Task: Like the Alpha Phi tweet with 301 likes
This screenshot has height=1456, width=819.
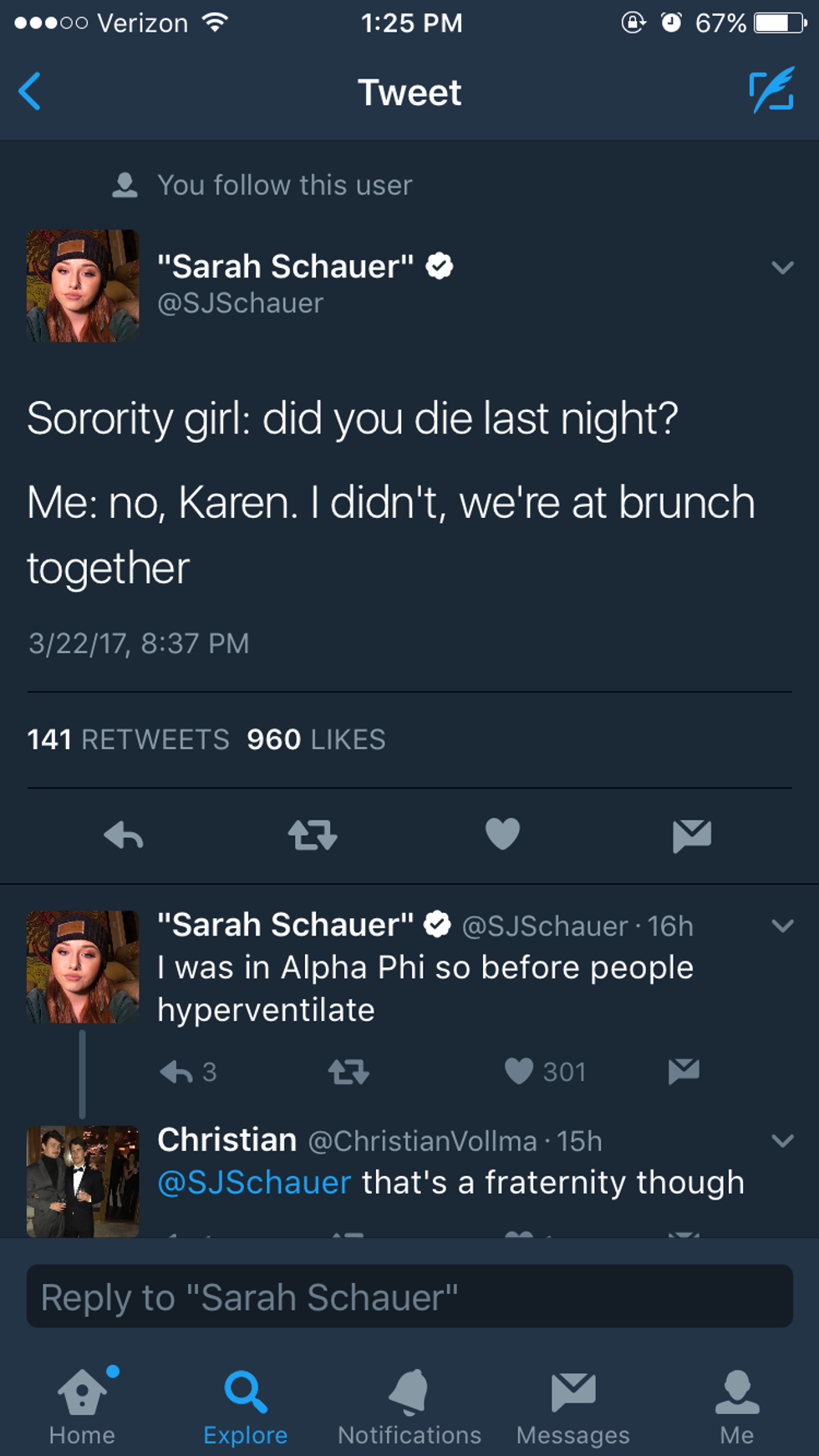Action: (x=519, y=1071)
